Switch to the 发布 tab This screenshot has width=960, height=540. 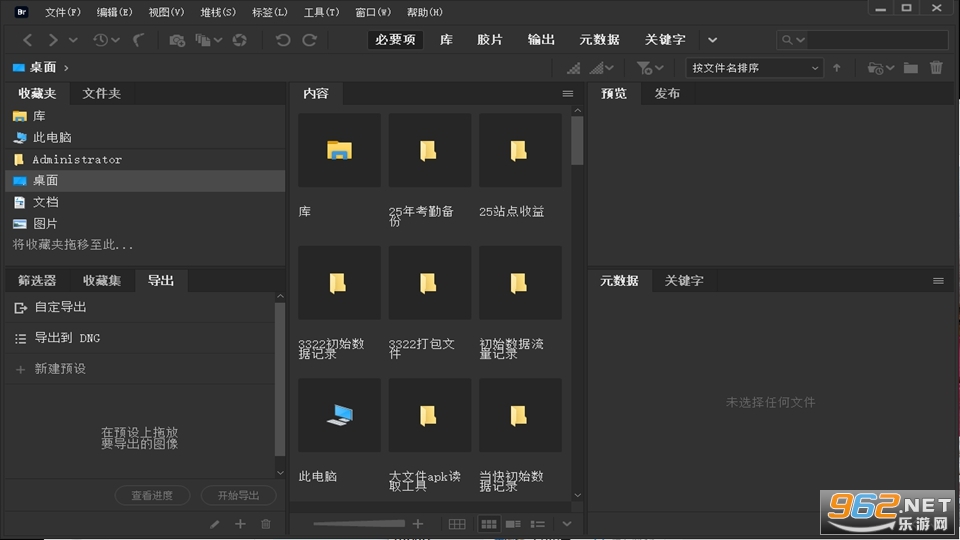[667, 94]
